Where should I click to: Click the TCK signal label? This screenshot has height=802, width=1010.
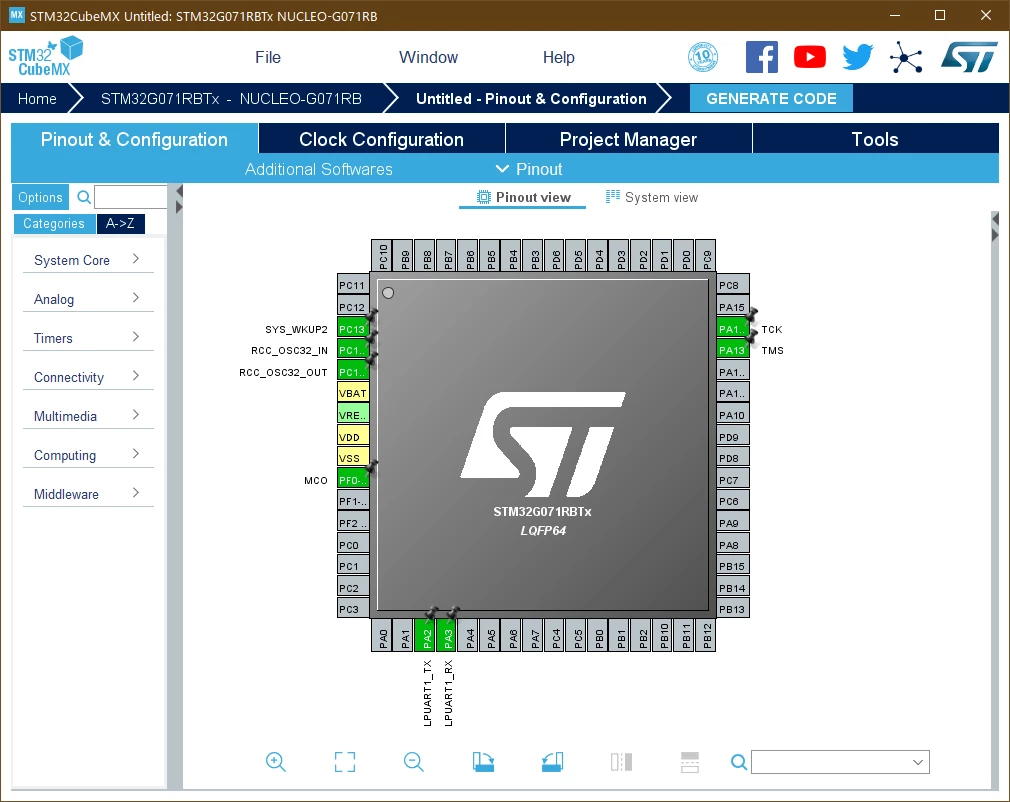click(x=771, y=329)
